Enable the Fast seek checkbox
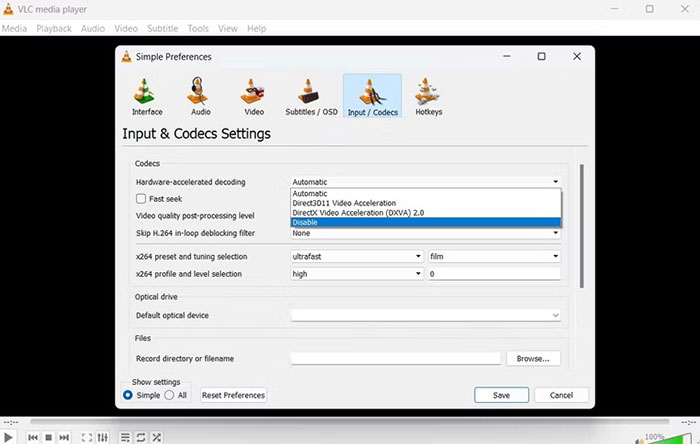 click(x=141, y=199)
